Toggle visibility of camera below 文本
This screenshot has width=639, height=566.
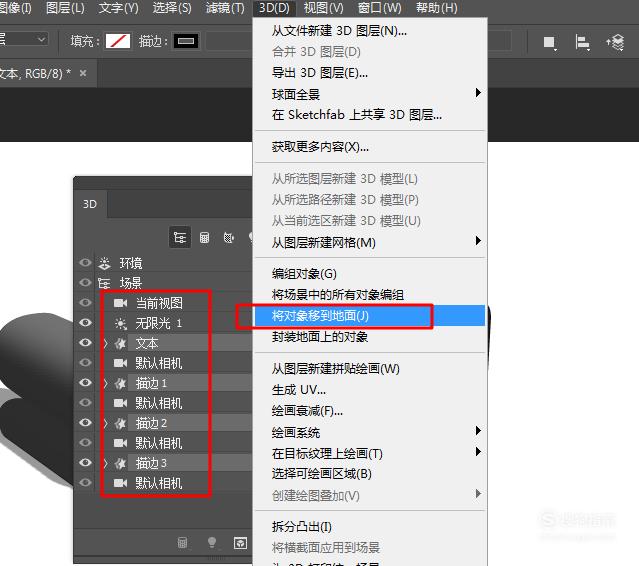pyautogui.click(x=85, y=363)
